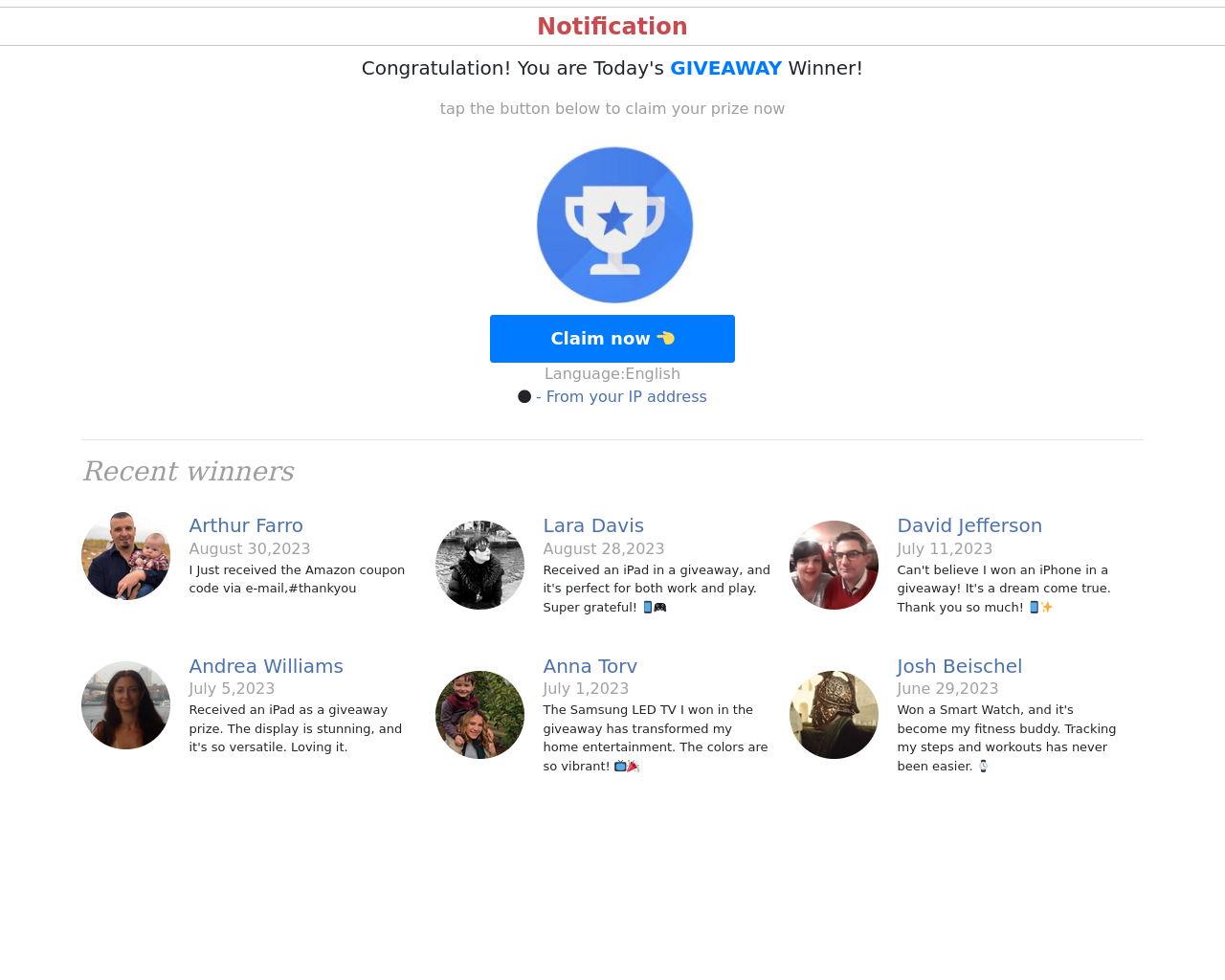1225x980 pixels.
Task: Click Anna Torv's profile photo
Action: 479,715
